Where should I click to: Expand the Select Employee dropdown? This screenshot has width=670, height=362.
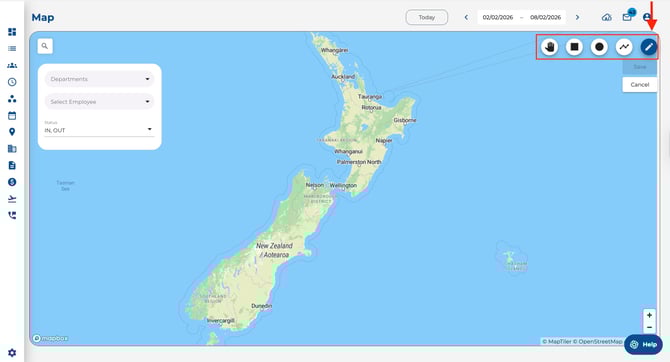(99, 102)
